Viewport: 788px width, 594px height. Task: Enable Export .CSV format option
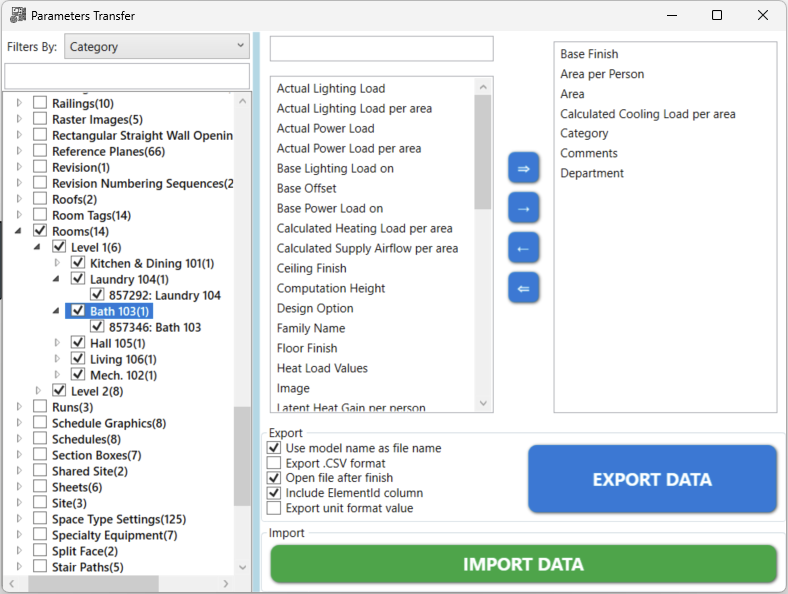pyautogui.click(x=274, y=462)
